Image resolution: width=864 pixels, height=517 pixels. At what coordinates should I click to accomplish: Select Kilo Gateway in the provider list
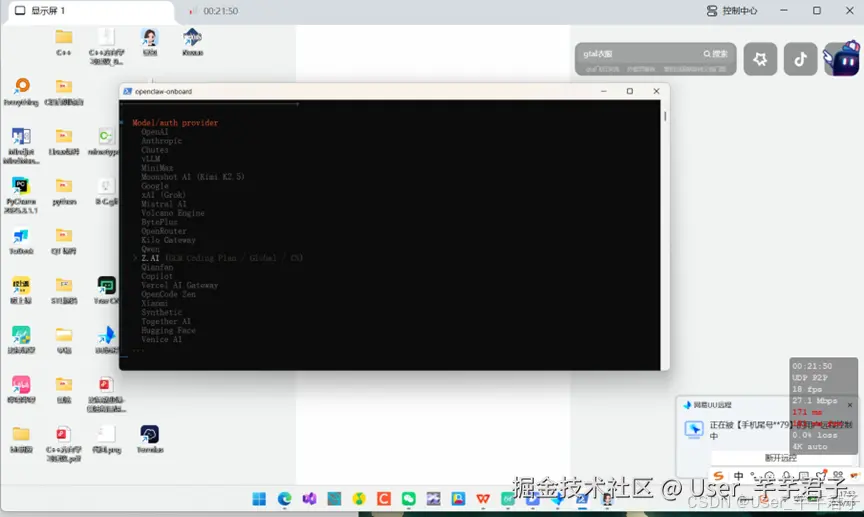(168, 240)
